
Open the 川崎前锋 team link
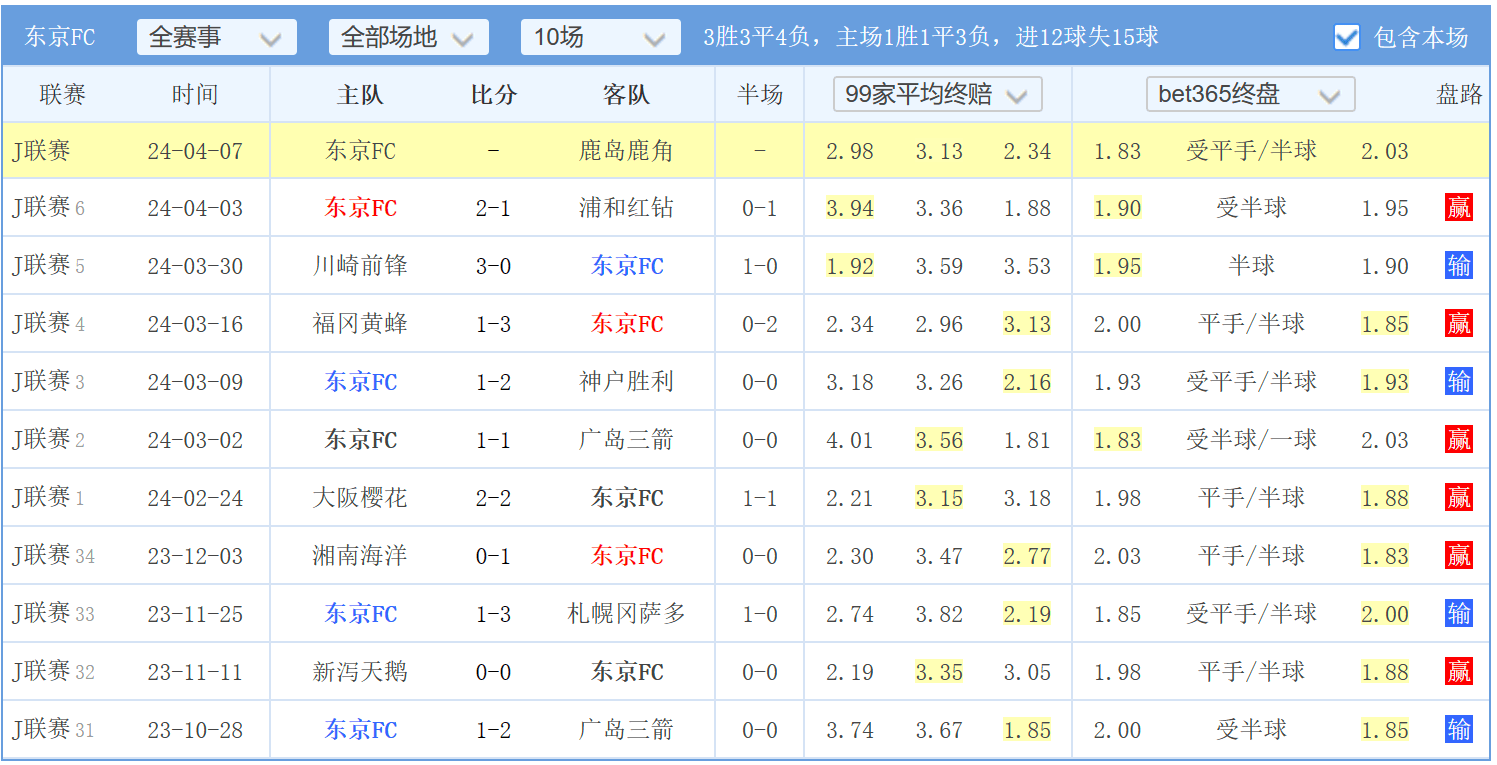[360, 266]
